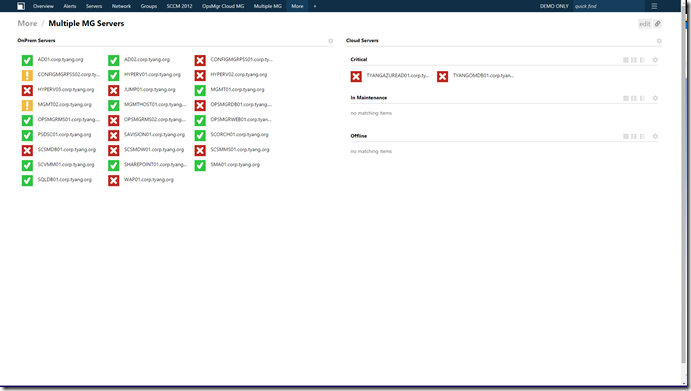Open Cloud Servers section gear settings
The height and width of the screenshot is (391, 691).
point(659,41)
